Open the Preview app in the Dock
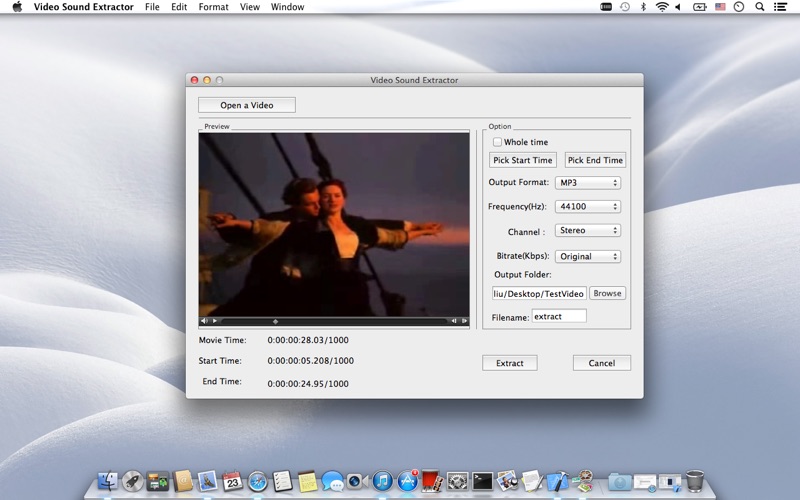Viewport: 800px width, 500px height. 507,481
